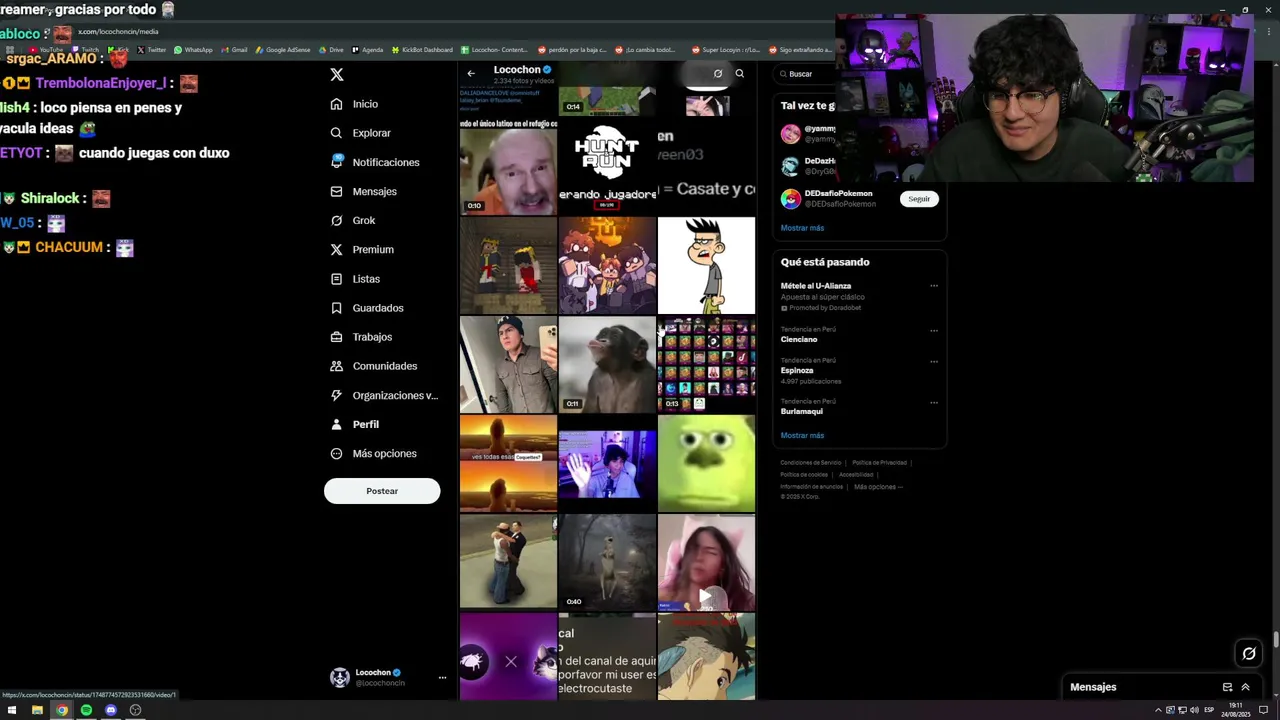Screen dimensions: 1280x720
Task: Open Política de Privacidad link
Action: coord(880,463)
